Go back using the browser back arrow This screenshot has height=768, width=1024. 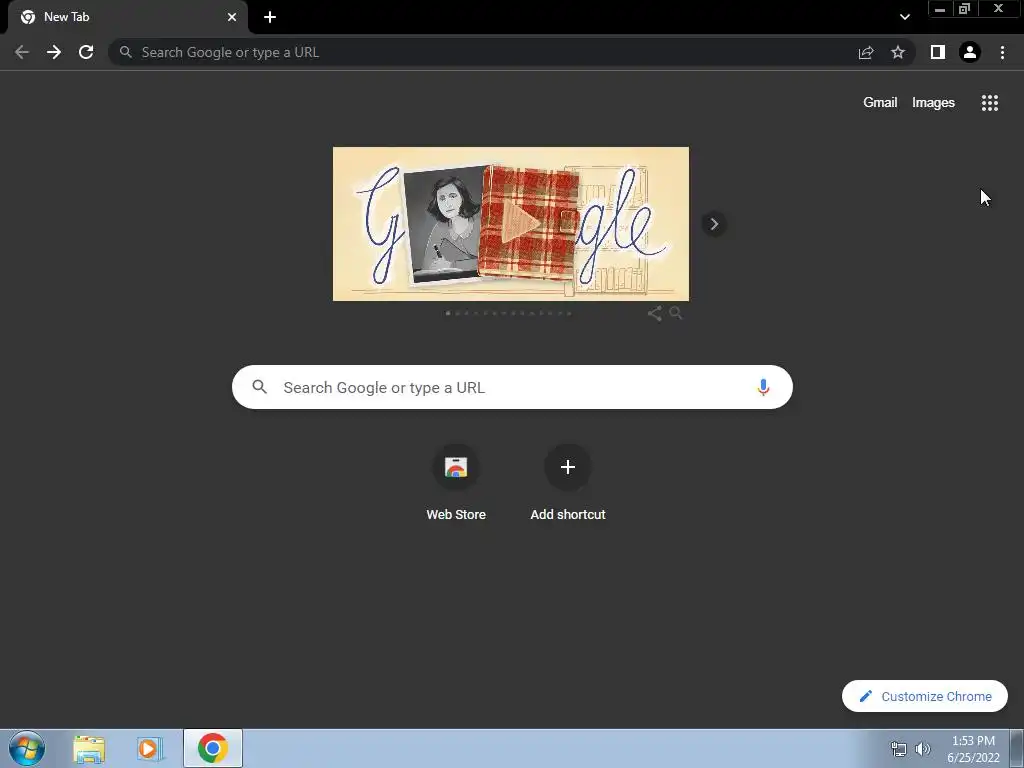(x=22, y=52)
